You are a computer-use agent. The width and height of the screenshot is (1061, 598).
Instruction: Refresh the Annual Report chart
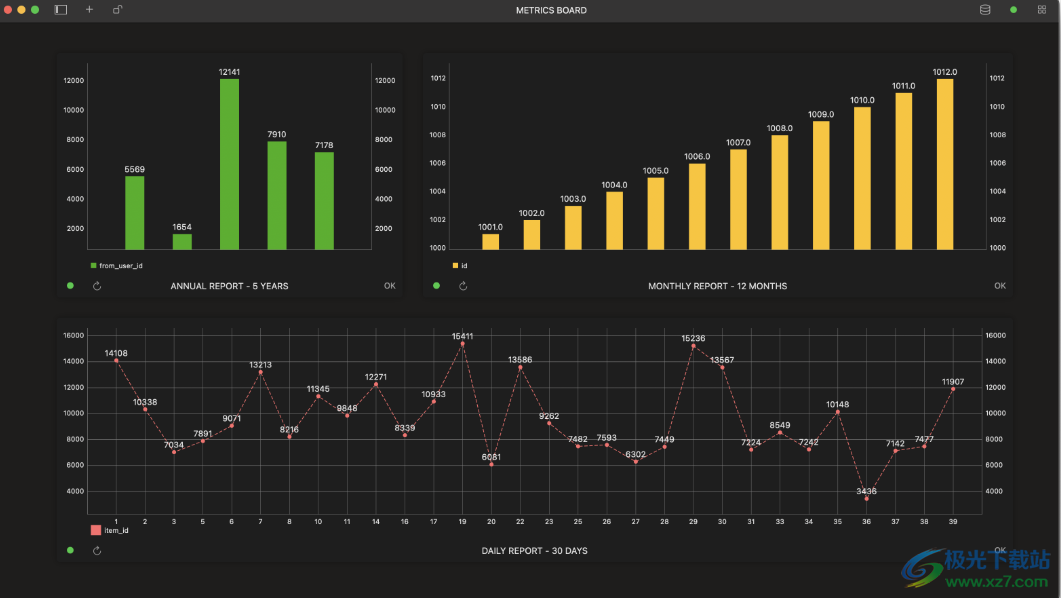97,286
